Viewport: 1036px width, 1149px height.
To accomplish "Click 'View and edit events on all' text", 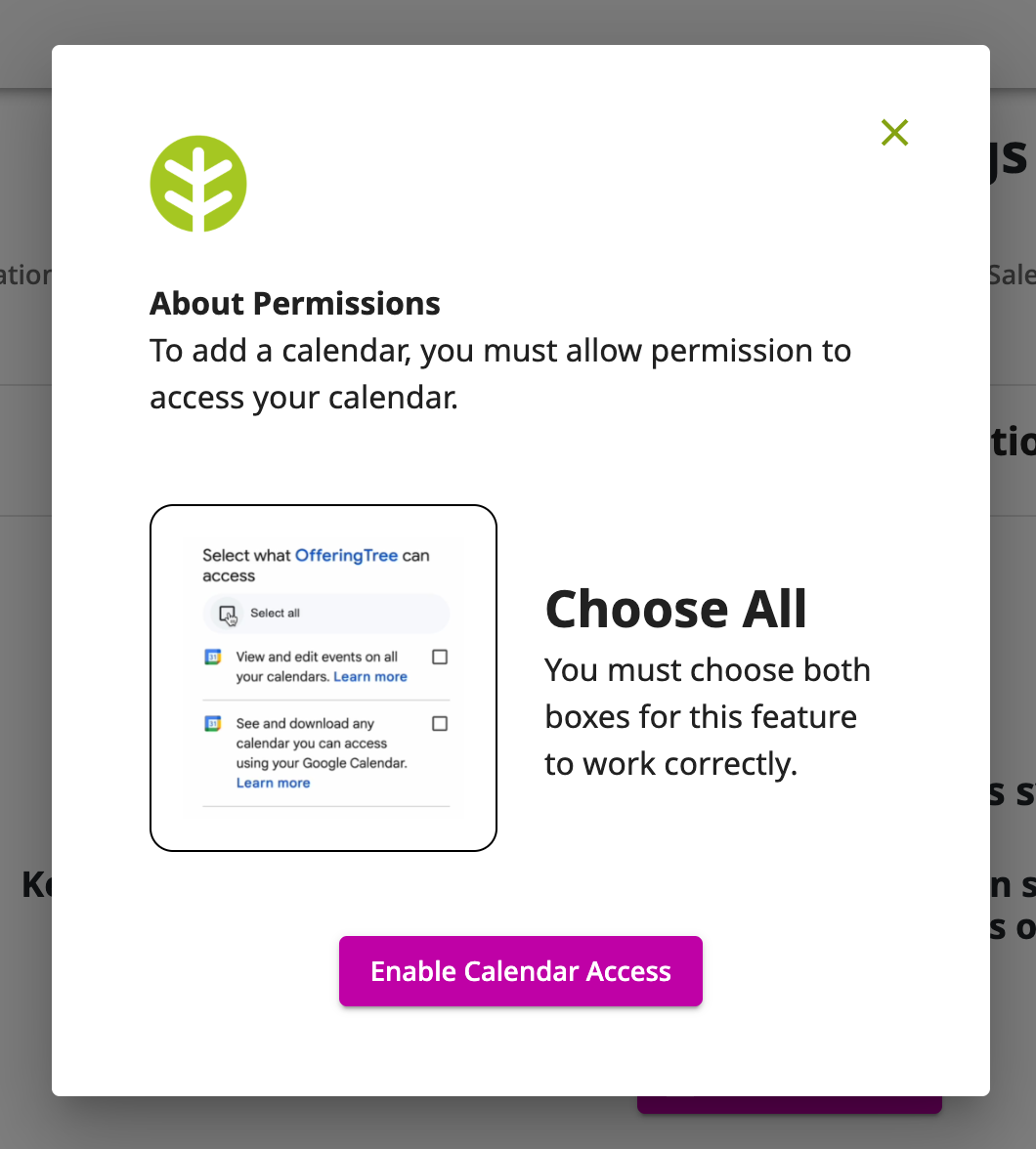I will tap(317, 657).
